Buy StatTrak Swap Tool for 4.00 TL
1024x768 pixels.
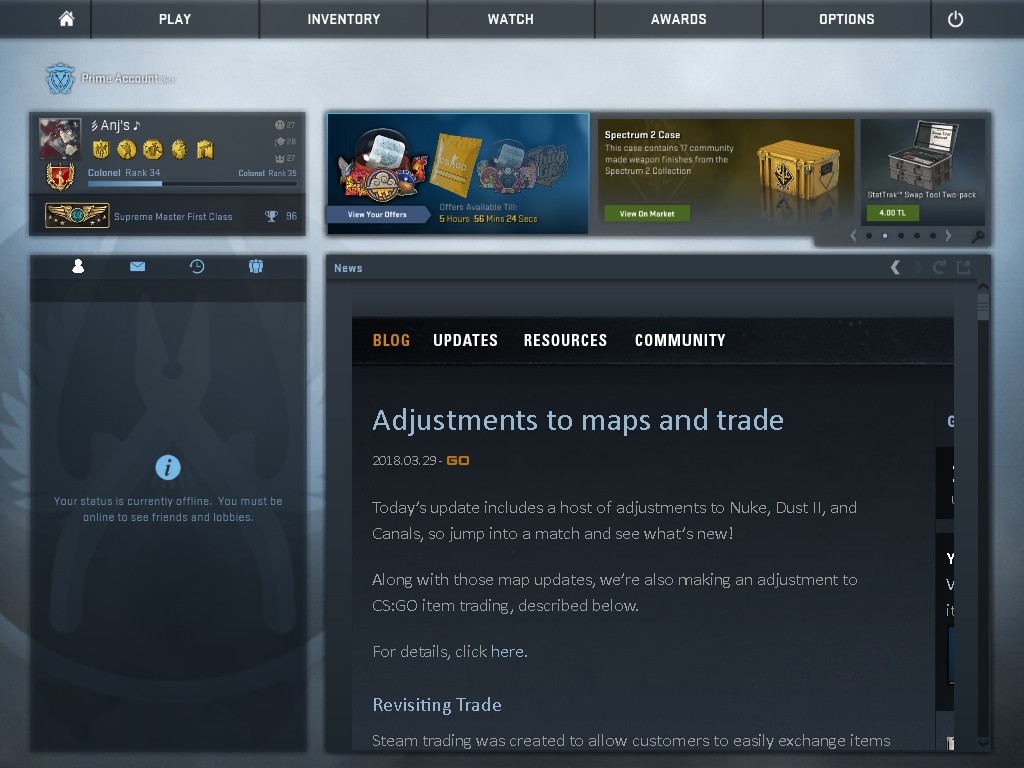click(x=892, y=213)
